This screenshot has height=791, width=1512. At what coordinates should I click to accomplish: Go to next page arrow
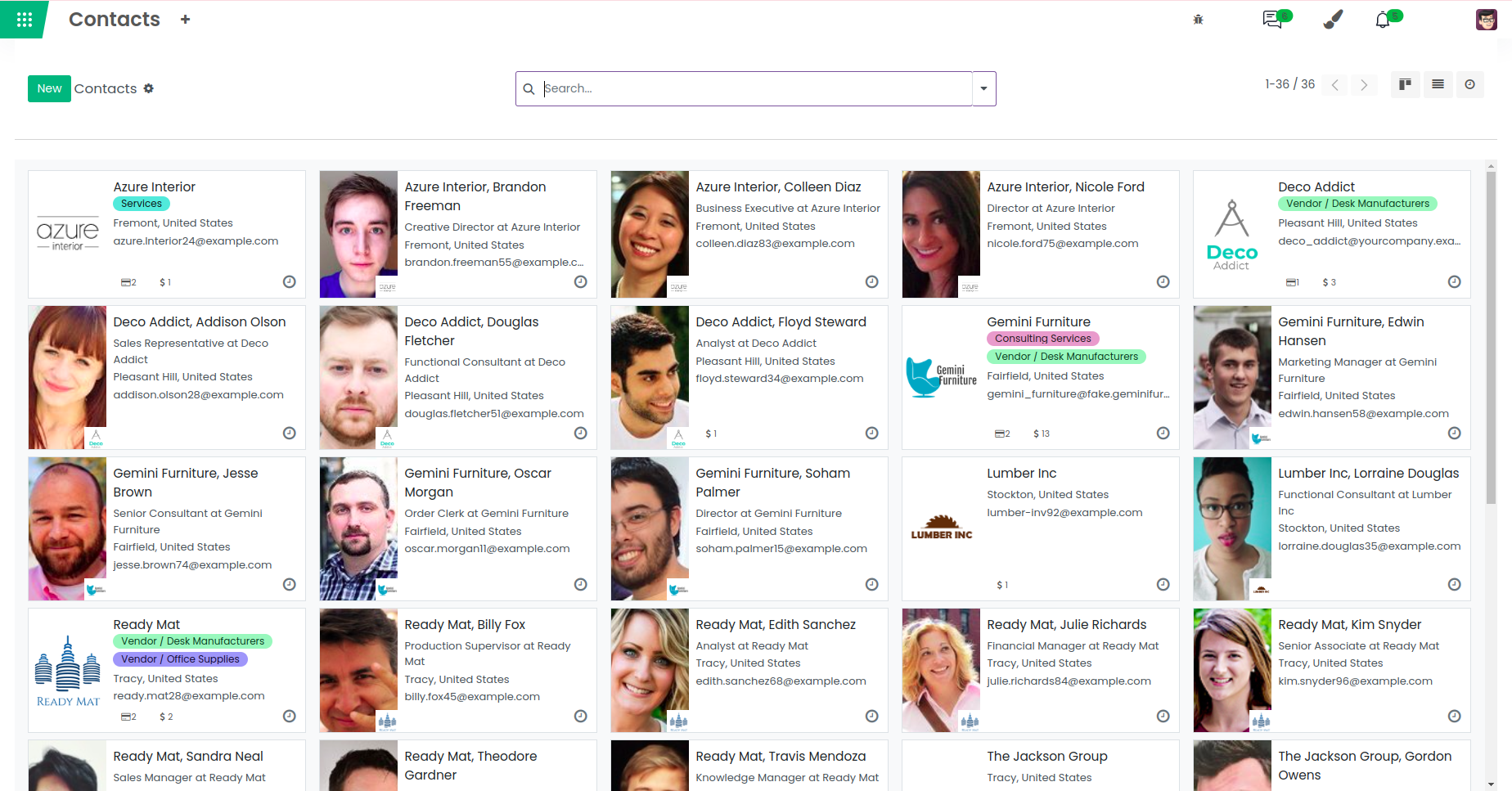[x=1364, y=84]
